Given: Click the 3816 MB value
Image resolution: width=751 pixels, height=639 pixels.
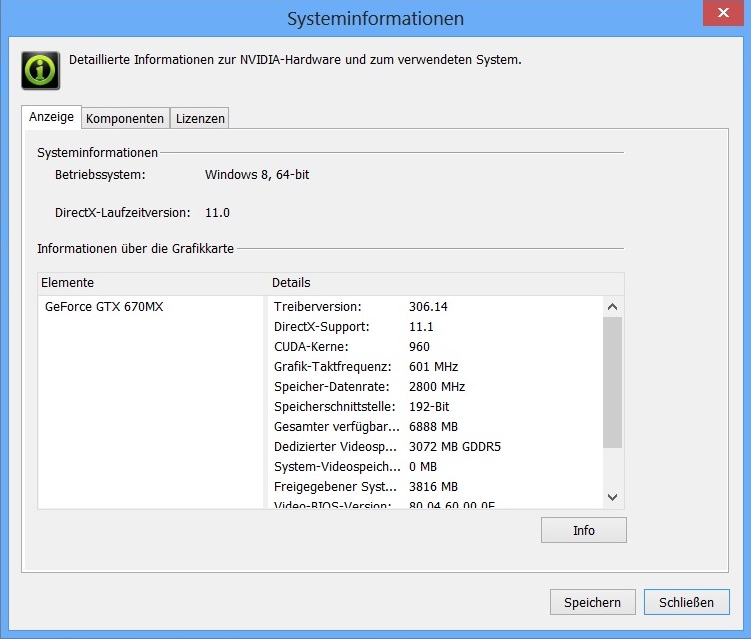Looking at the screenshot, I should [x=433, y=487].
